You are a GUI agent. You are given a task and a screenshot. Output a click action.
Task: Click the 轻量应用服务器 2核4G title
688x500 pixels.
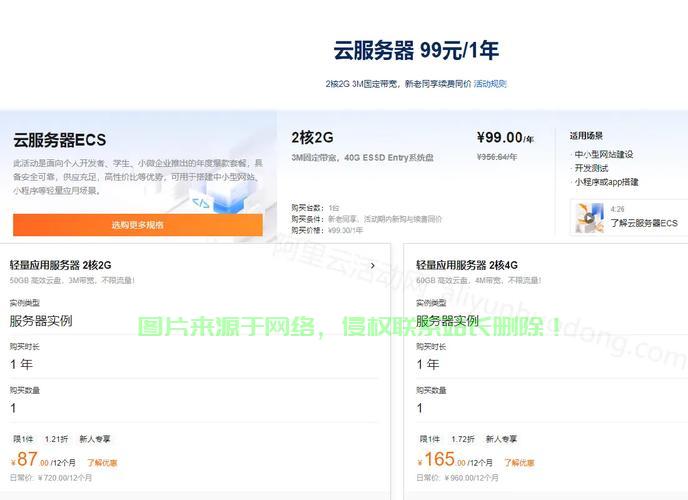click(467, 265)
